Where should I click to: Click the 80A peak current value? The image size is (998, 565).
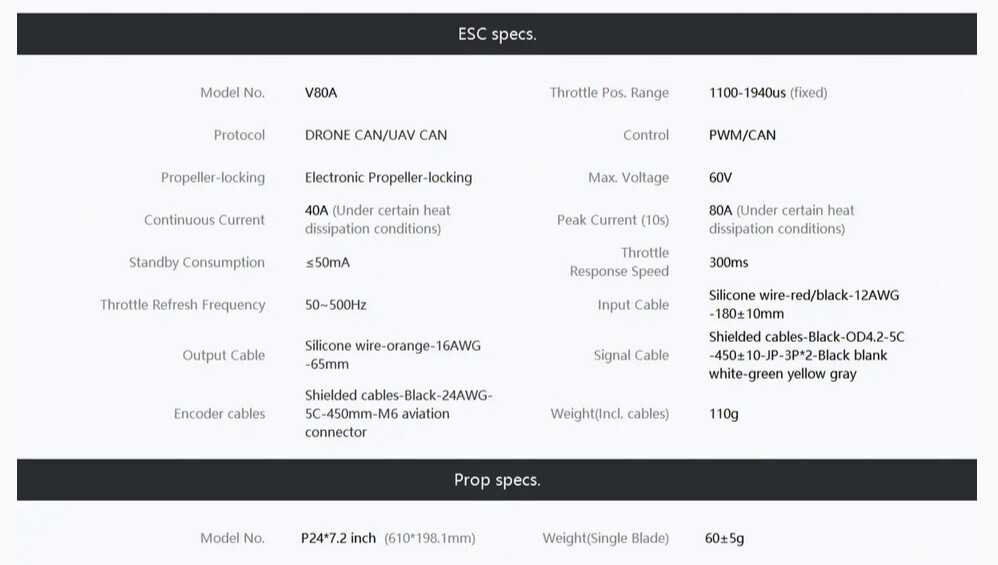click(720, 211)
